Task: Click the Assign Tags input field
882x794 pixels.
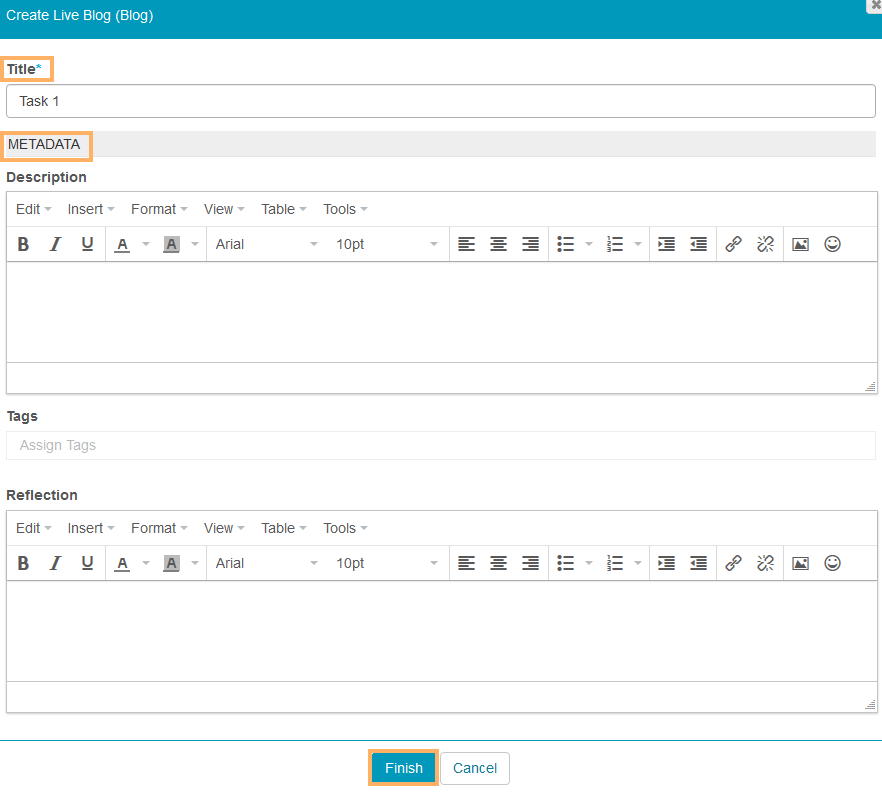Action: click(x=440, y=445)
